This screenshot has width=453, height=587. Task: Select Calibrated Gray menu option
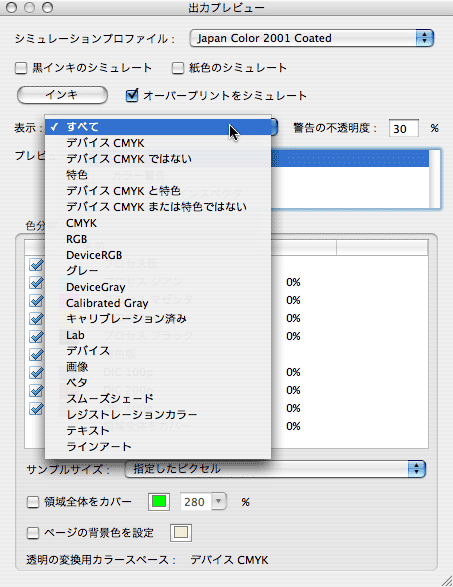(158, 303)
